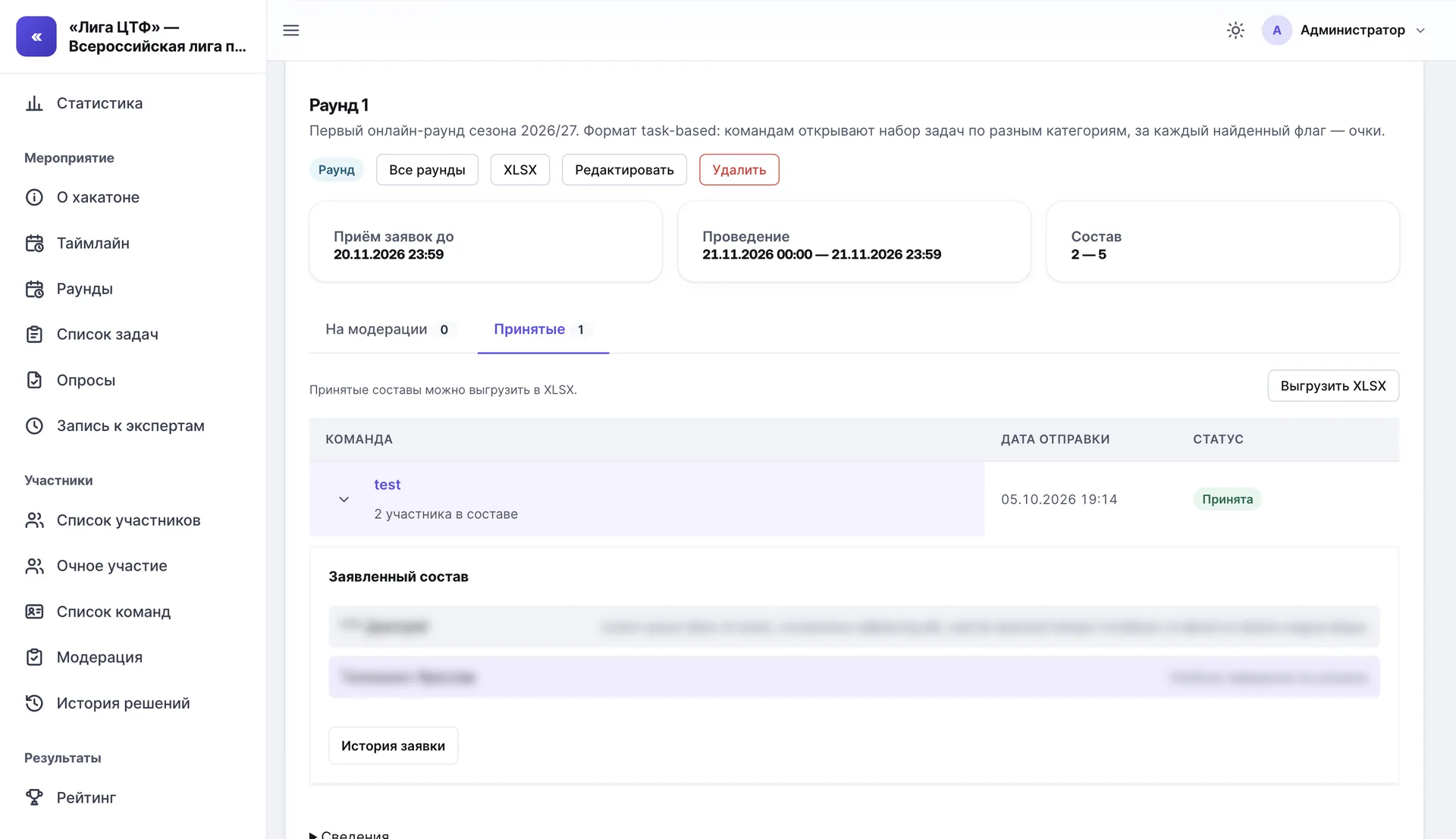Collapse sidebar with the purple double-chevron logo
This screenshot has width=1456, height=839.
(x=36, y=36)
